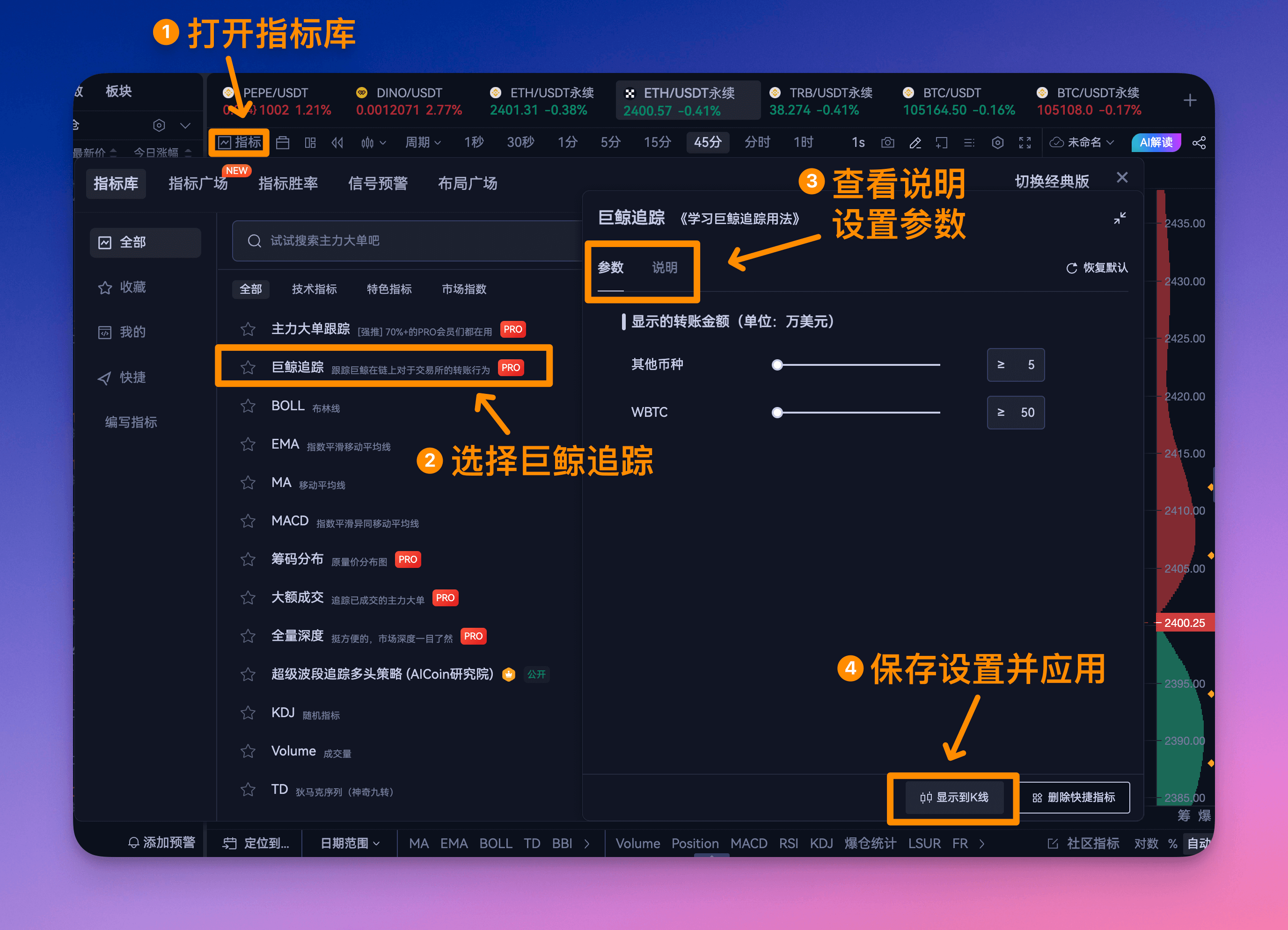Switch to the 参数 tab
This screenshot has width=1288, height=930.
pyautogui.click(x=610, y=268)
